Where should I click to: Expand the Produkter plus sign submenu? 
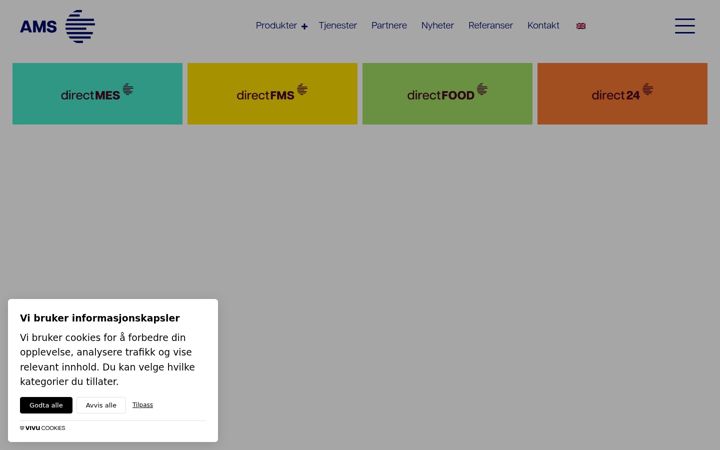304,27
